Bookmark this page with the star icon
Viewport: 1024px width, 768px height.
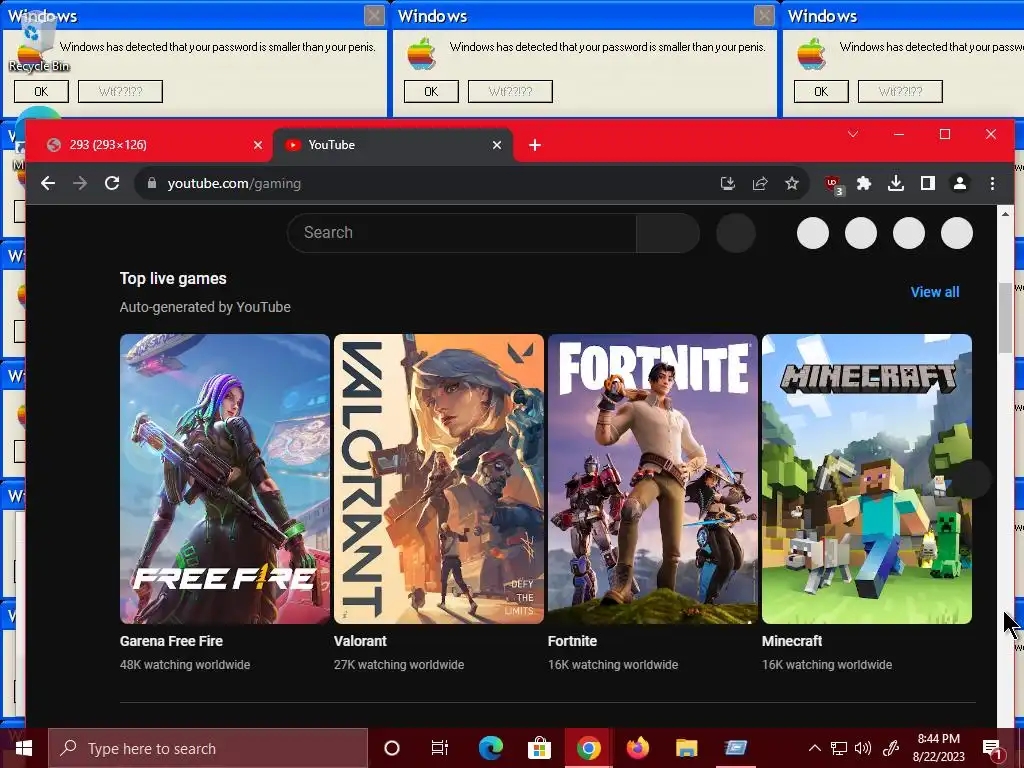click(792, 184)
